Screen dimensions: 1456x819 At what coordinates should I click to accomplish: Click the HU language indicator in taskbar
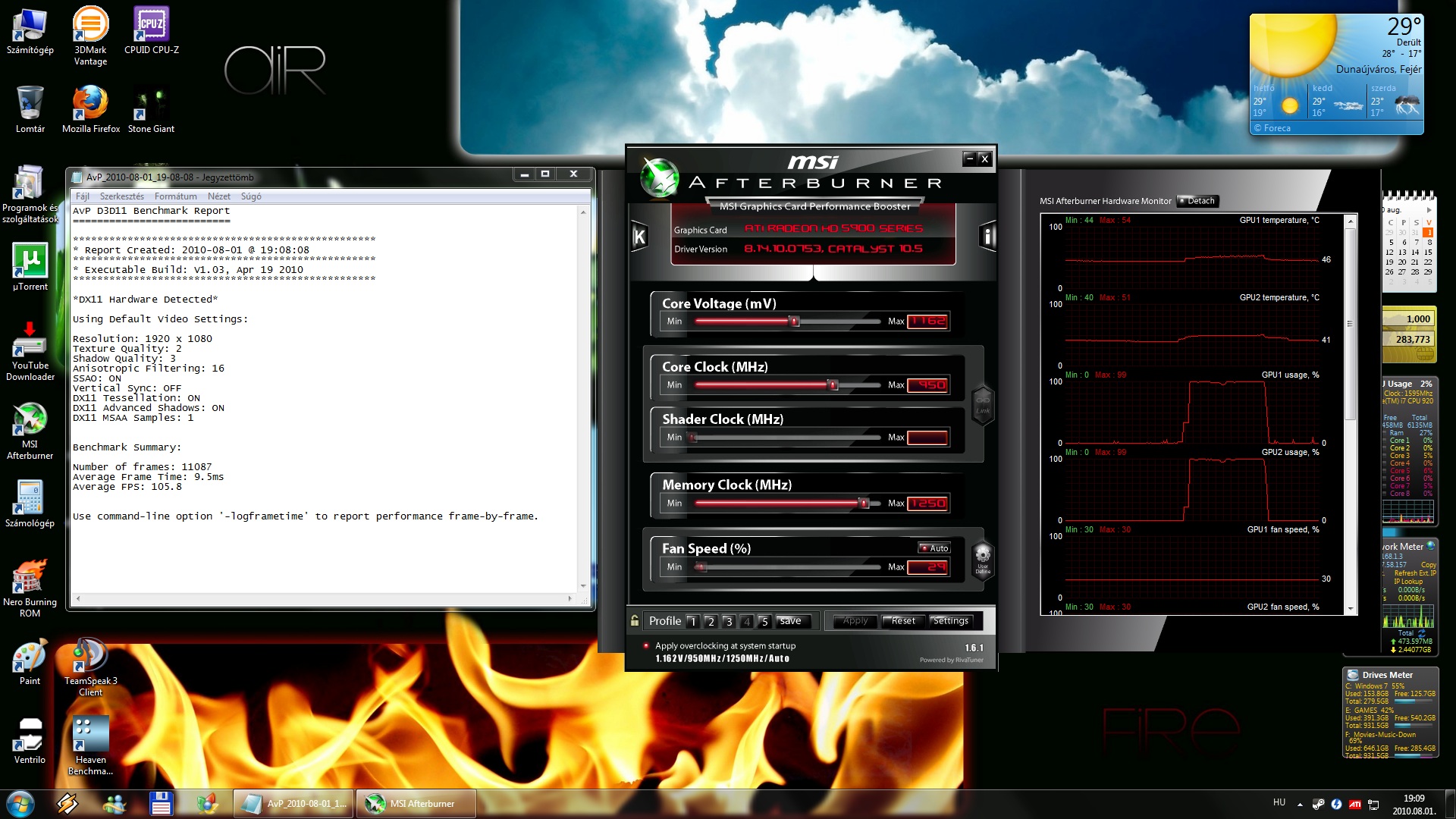pos(1279,802)
